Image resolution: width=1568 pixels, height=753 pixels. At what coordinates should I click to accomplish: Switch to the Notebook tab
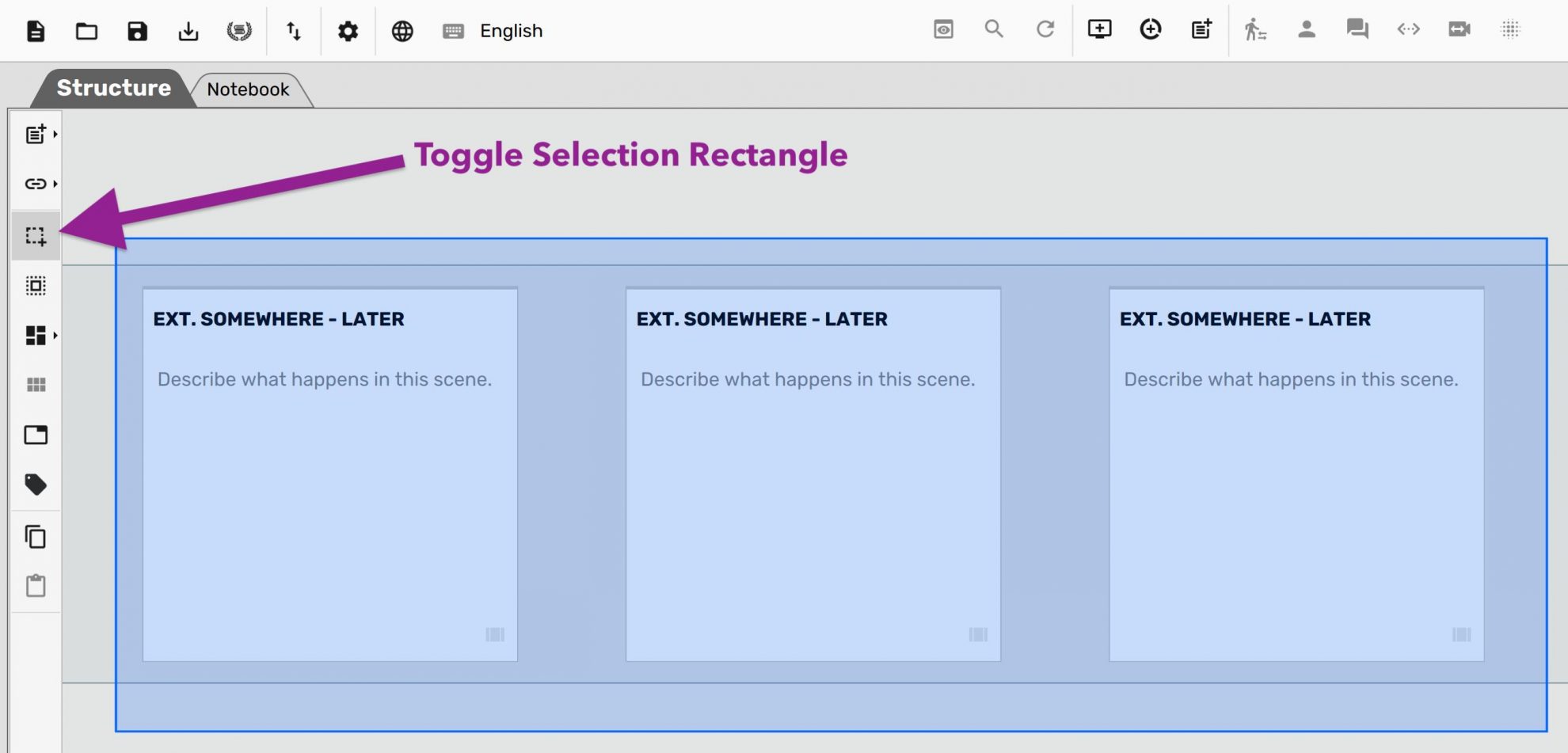(247, 89)
